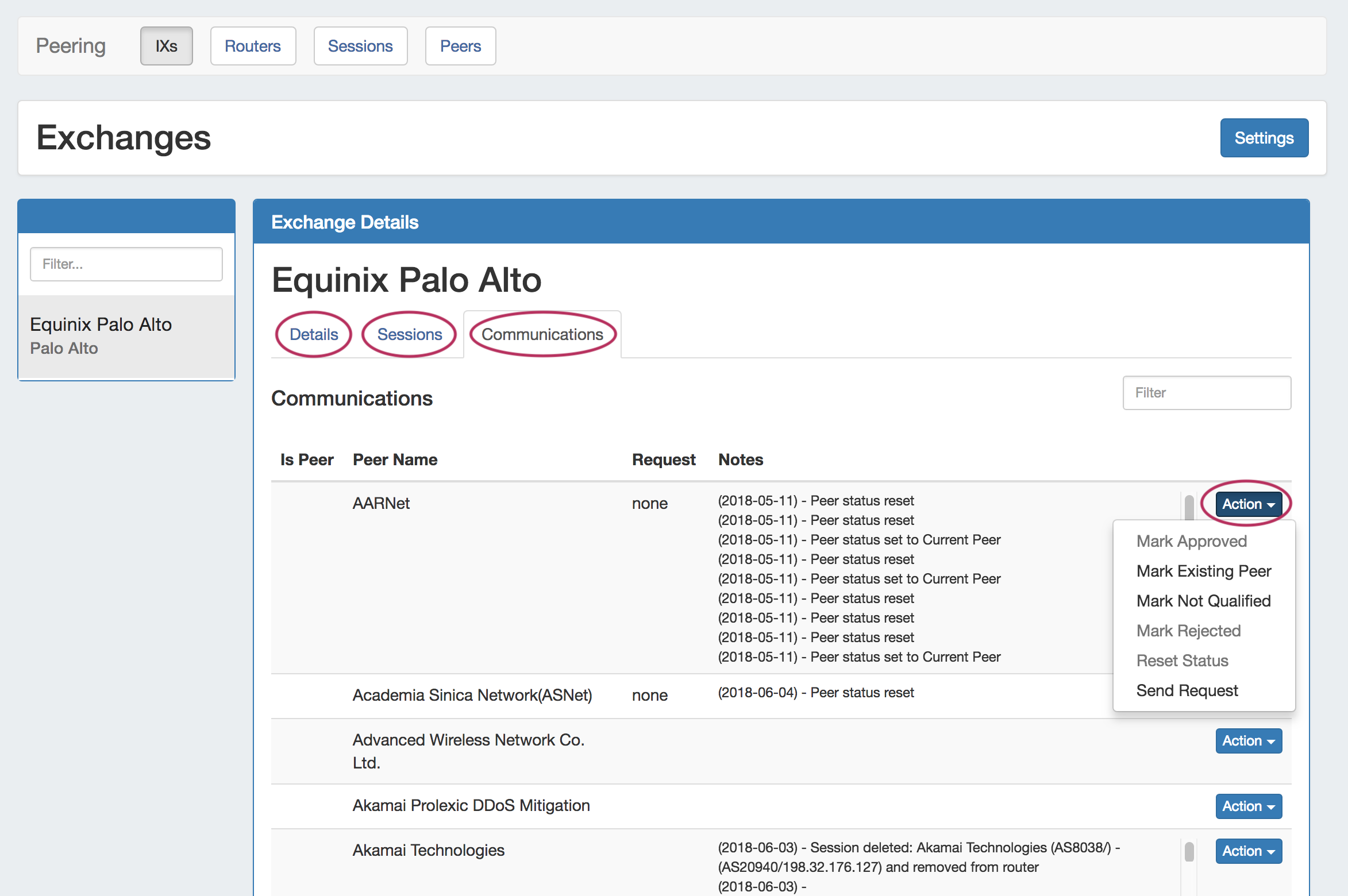Select the Communications tab
The image size is (1348, 896).
point(542,334)
